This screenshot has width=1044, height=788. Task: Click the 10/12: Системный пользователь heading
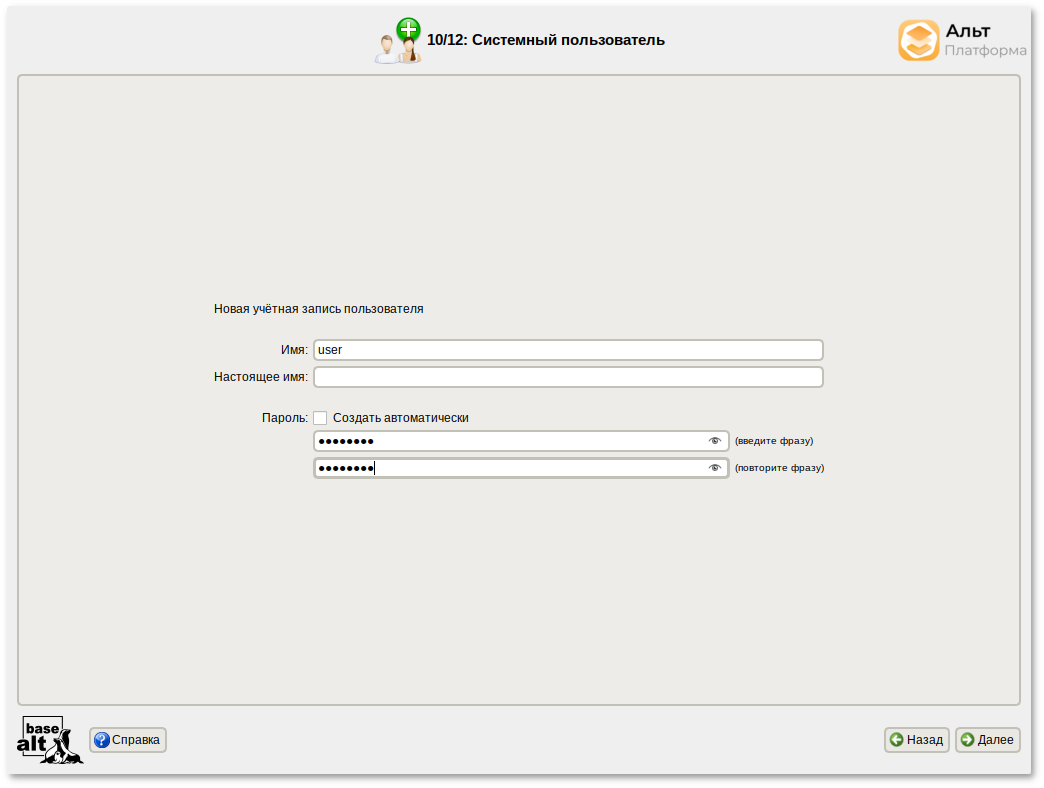(x=545, y=40)
